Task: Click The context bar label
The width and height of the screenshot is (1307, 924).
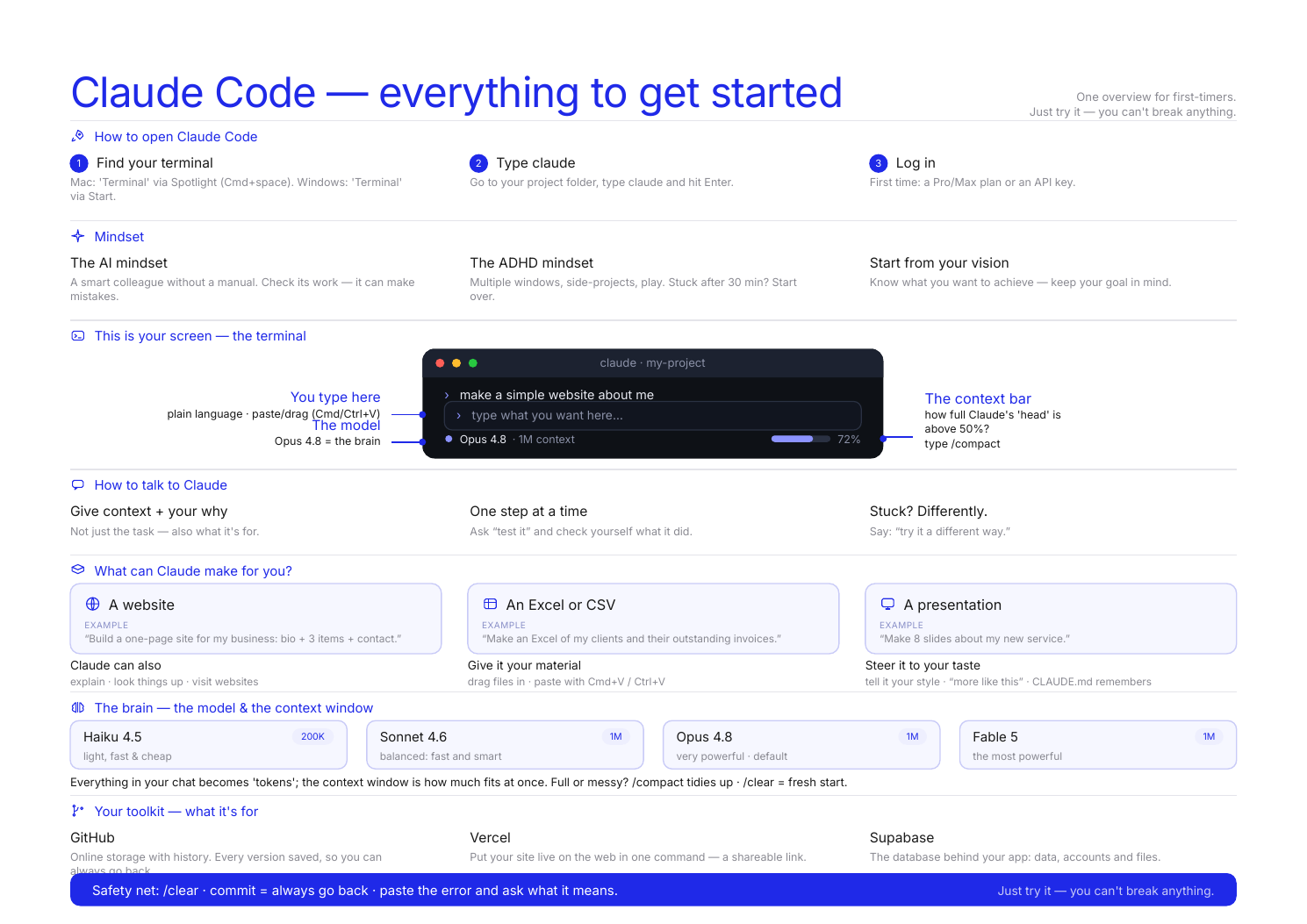Action: (x=978, y=399)
